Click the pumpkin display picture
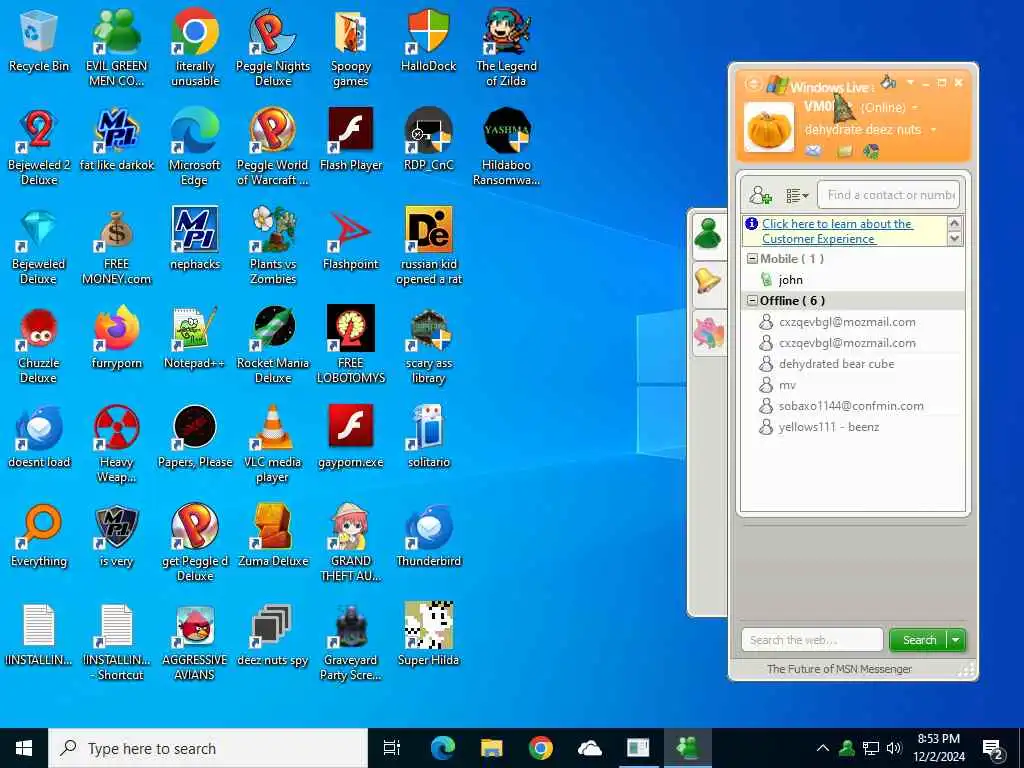Image resolution: width=1024 pixels, height=768 pixels. [769, 127]
